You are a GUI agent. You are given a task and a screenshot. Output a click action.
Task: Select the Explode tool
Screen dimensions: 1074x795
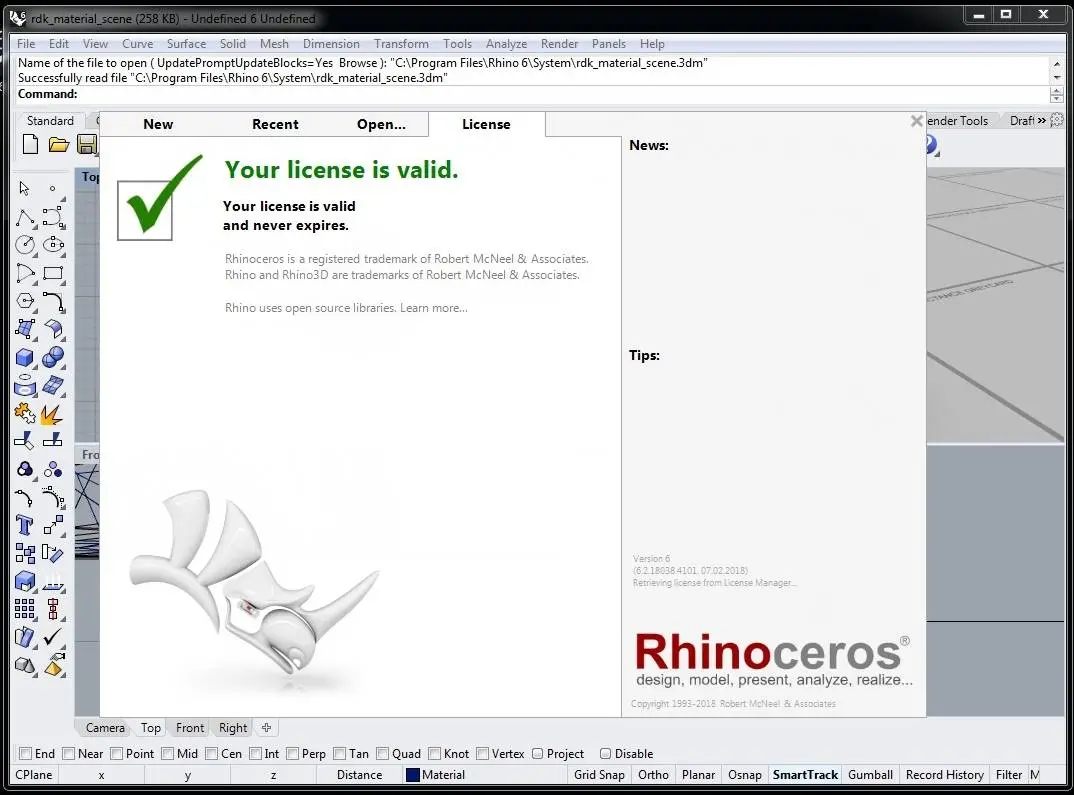pos(51,414)
